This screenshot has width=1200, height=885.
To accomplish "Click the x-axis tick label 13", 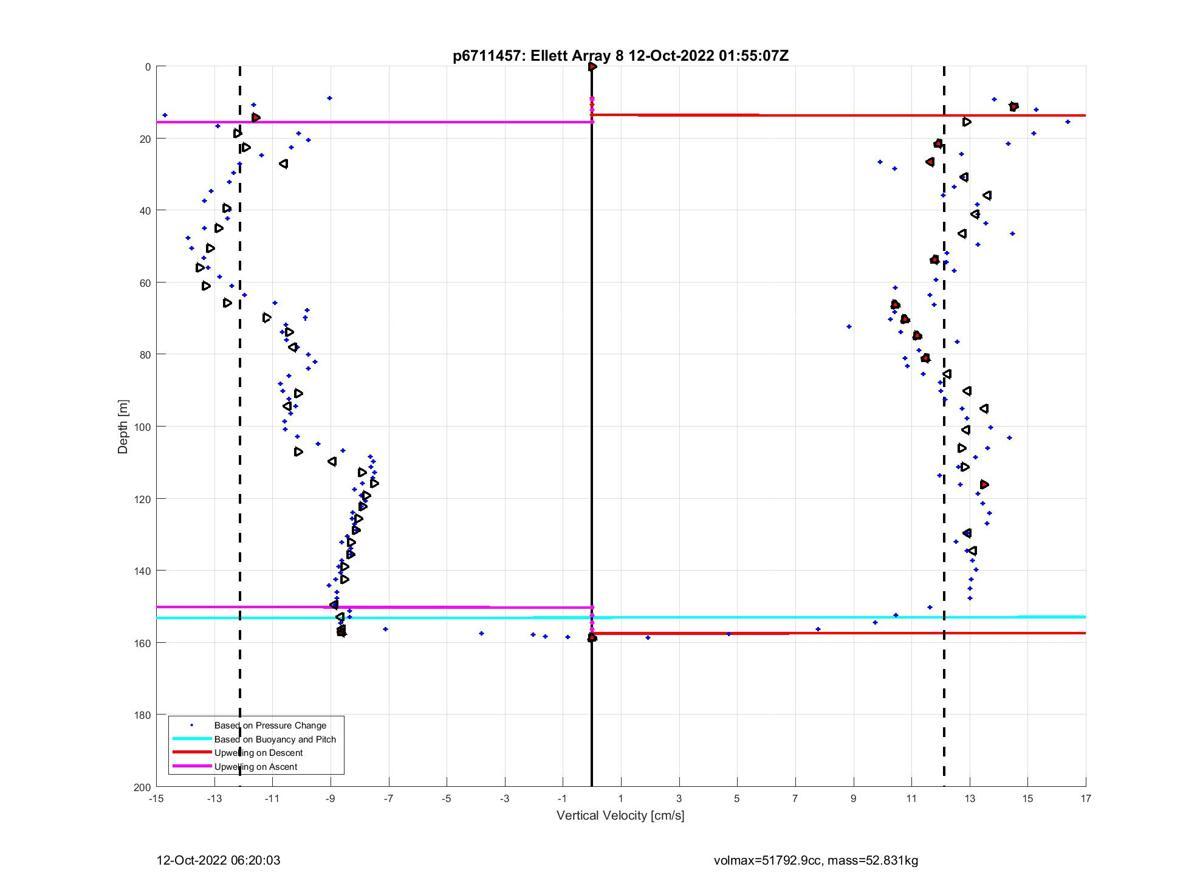I will pyautogui.click(x=970, y=798).
